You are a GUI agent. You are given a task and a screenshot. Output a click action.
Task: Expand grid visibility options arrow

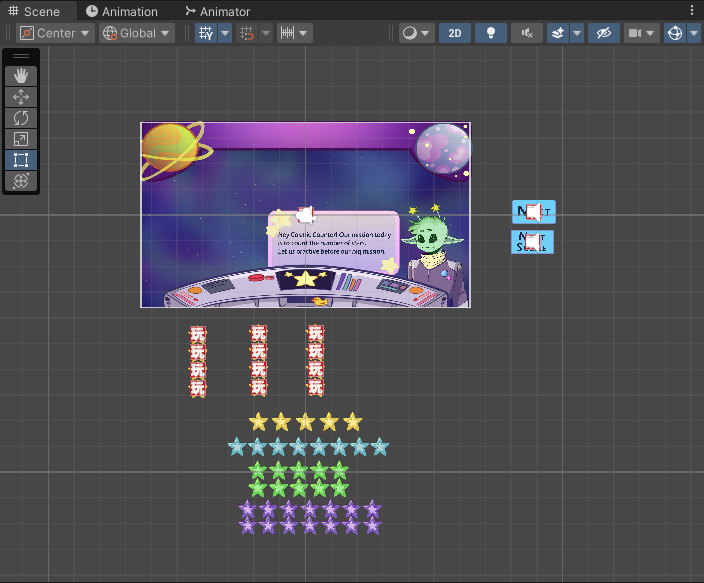click(x=225, y=33)
